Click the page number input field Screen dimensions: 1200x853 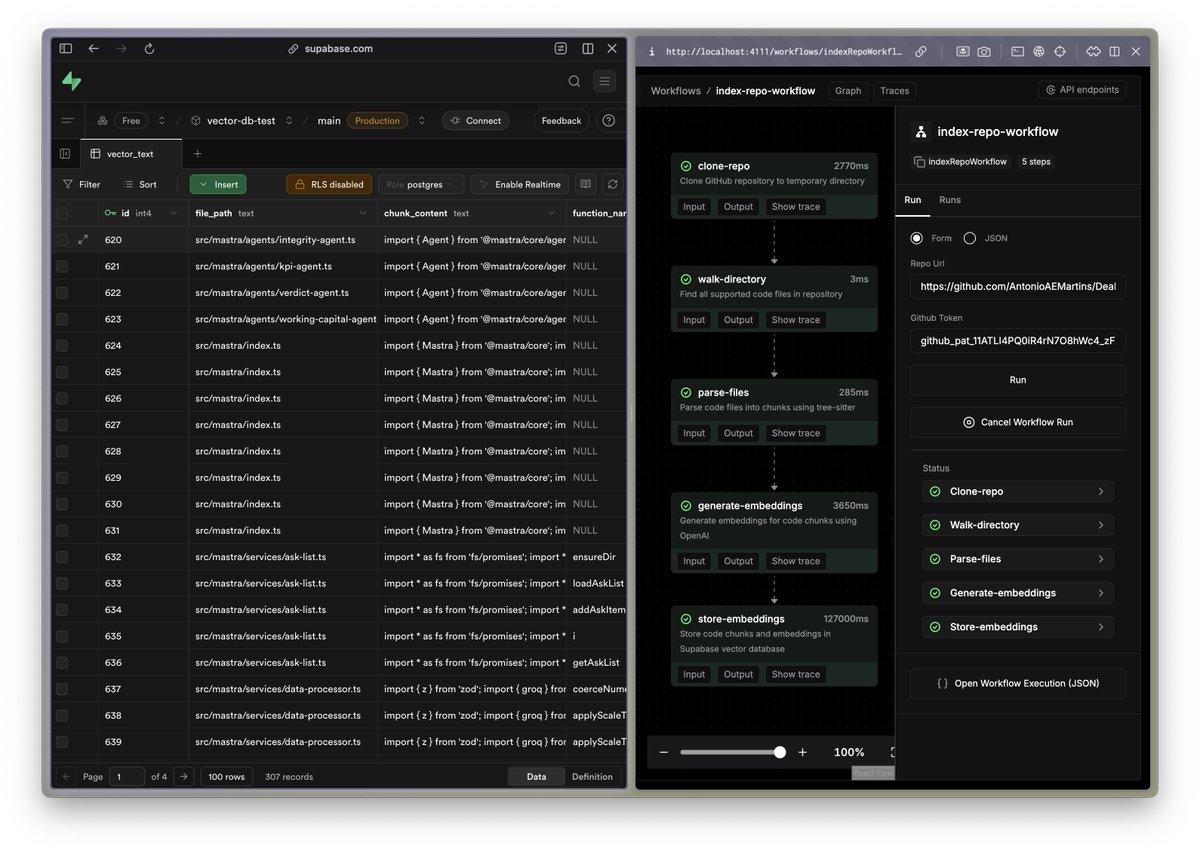pyautogui.click(x=127, y=776)
